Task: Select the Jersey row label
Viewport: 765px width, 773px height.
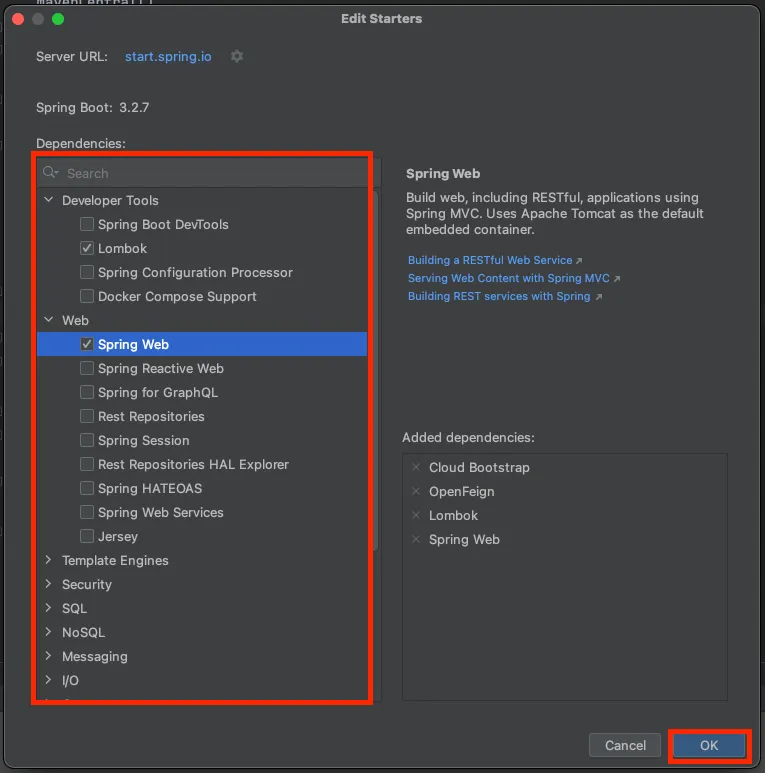Action: point(118,536)
